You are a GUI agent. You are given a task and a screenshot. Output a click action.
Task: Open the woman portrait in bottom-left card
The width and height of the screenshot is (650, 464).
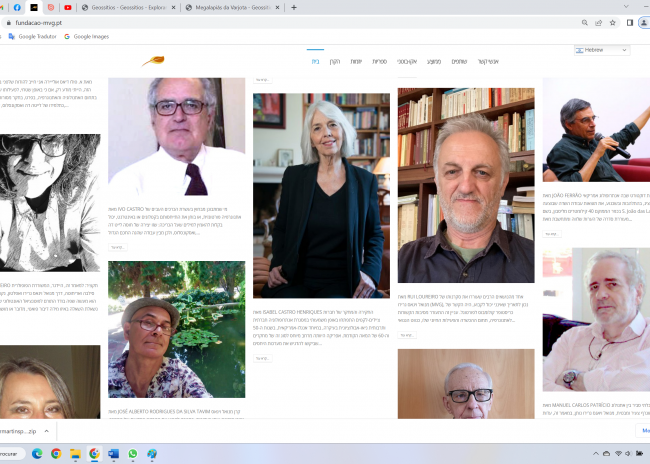50,382
